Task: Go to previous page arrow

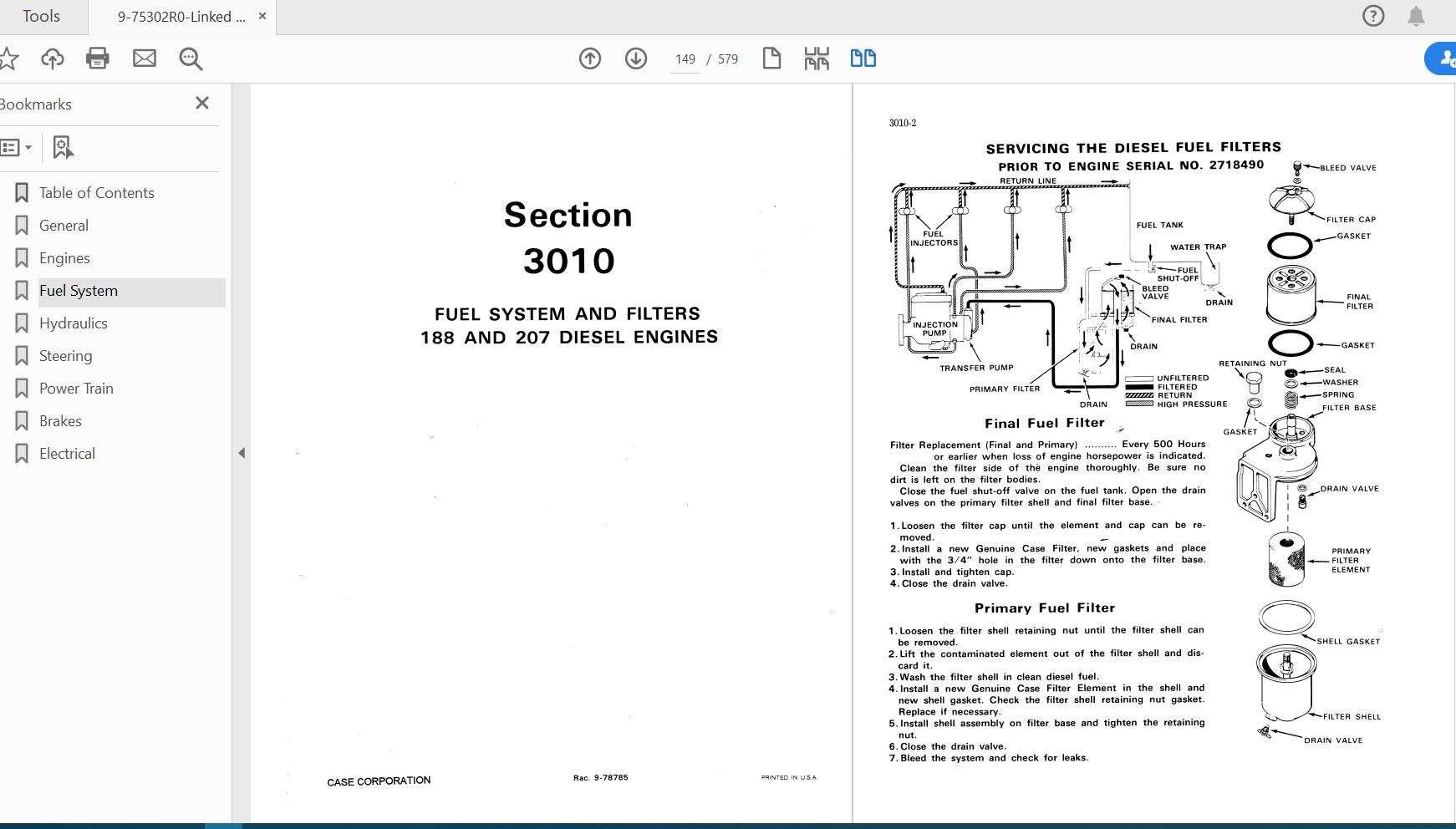Action: coord(590,58)
